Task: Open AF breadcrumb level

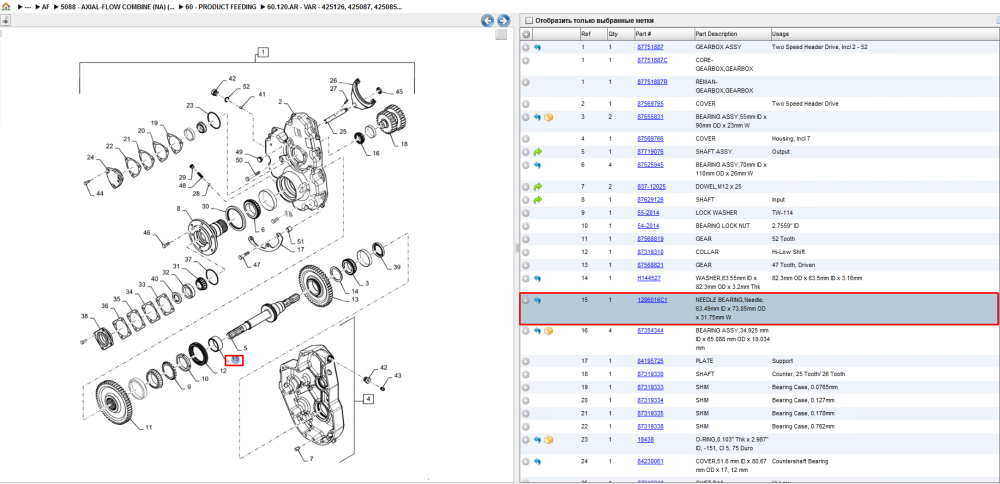Action: [45, 6]
